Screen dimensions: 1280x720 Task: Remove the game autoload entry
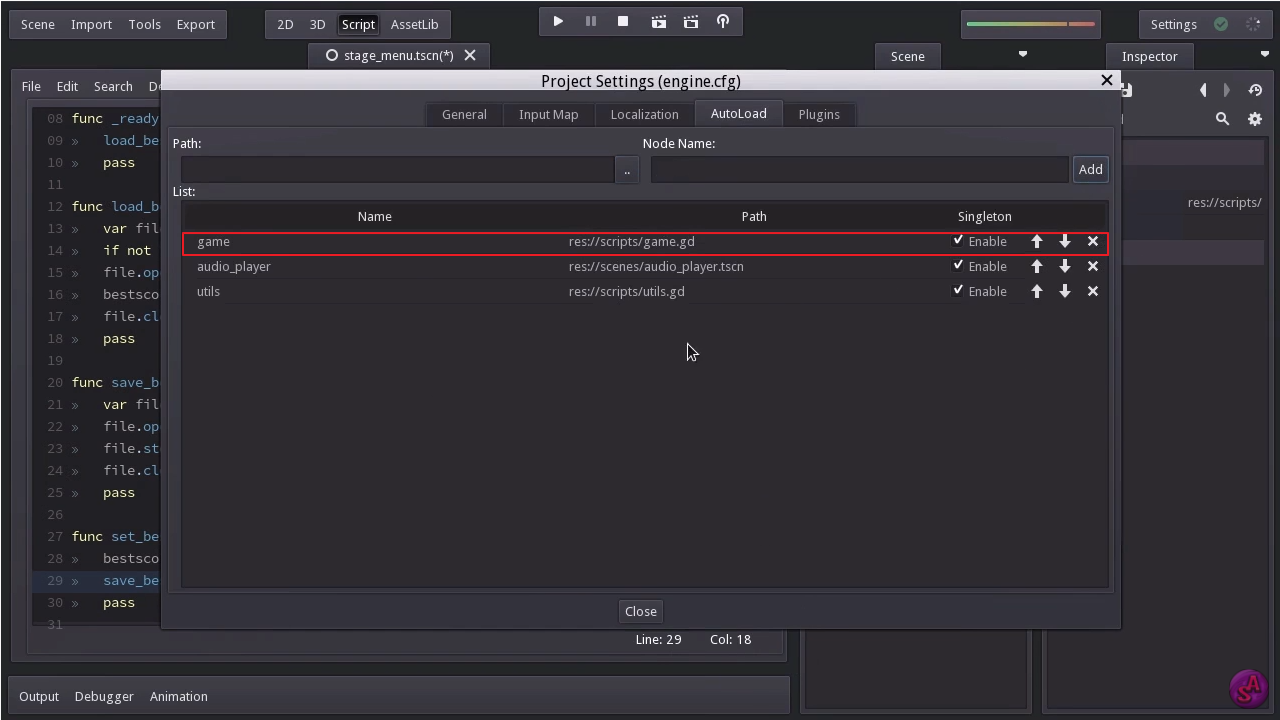pyautogui.click(x=1093, y=241)
